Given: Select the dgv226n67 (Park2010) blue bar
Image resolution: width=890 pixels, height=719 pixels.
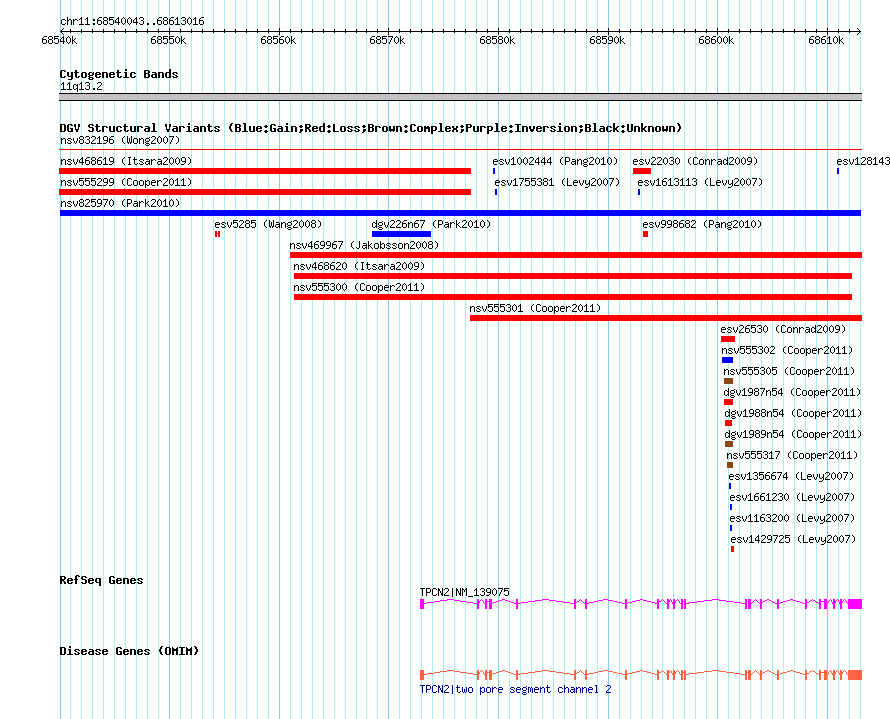Looking at the screenshot, I should 401,234.
